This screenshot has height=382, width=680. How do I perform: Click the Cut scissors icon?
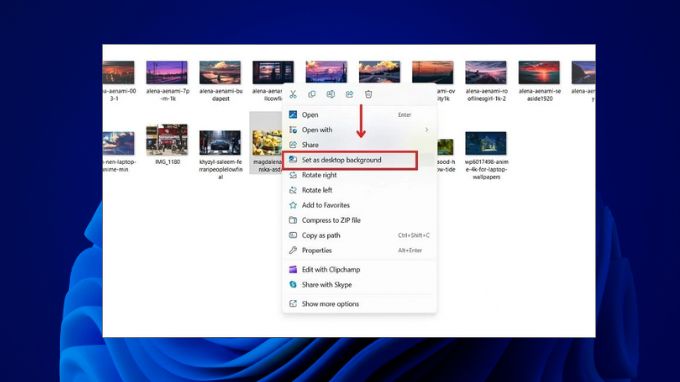[293, 94]
